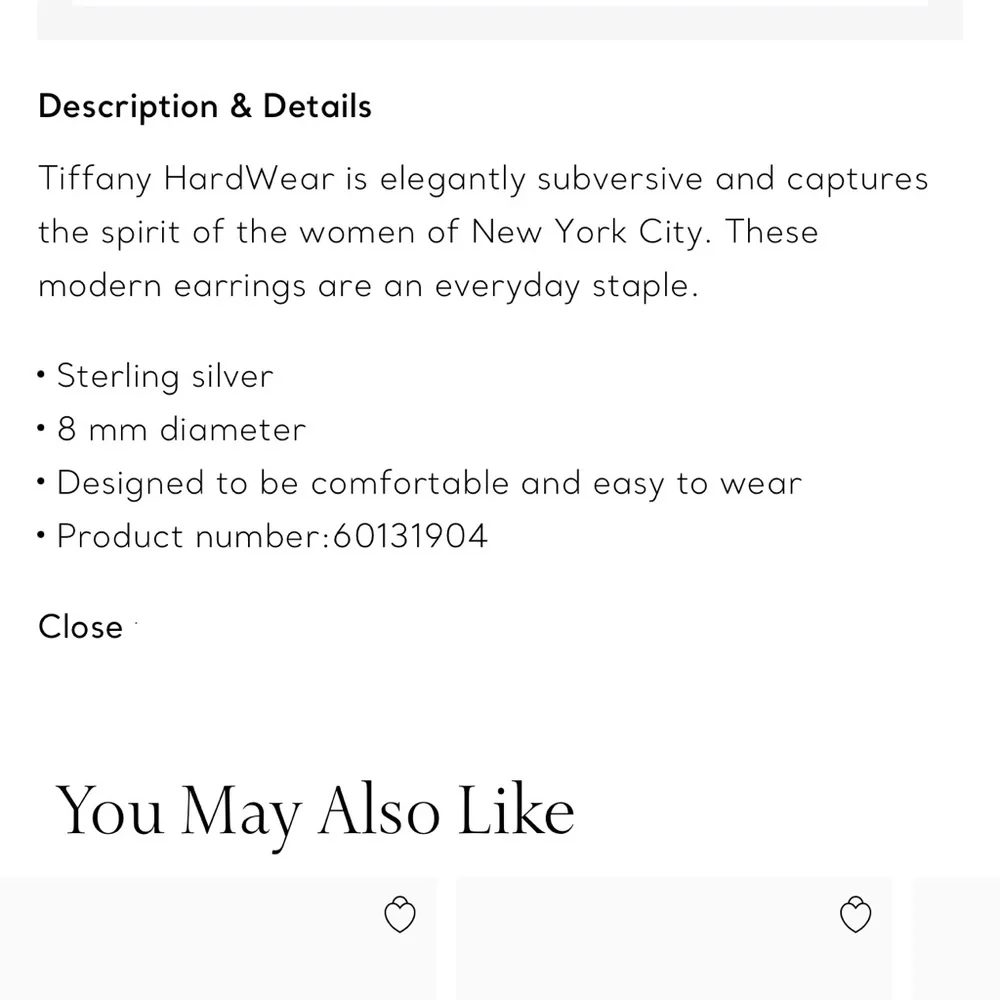Image resolution: width=1000 pixels, height=1000 pixels.
Task: Click the Description & Details heading
Action: [205, 107]
